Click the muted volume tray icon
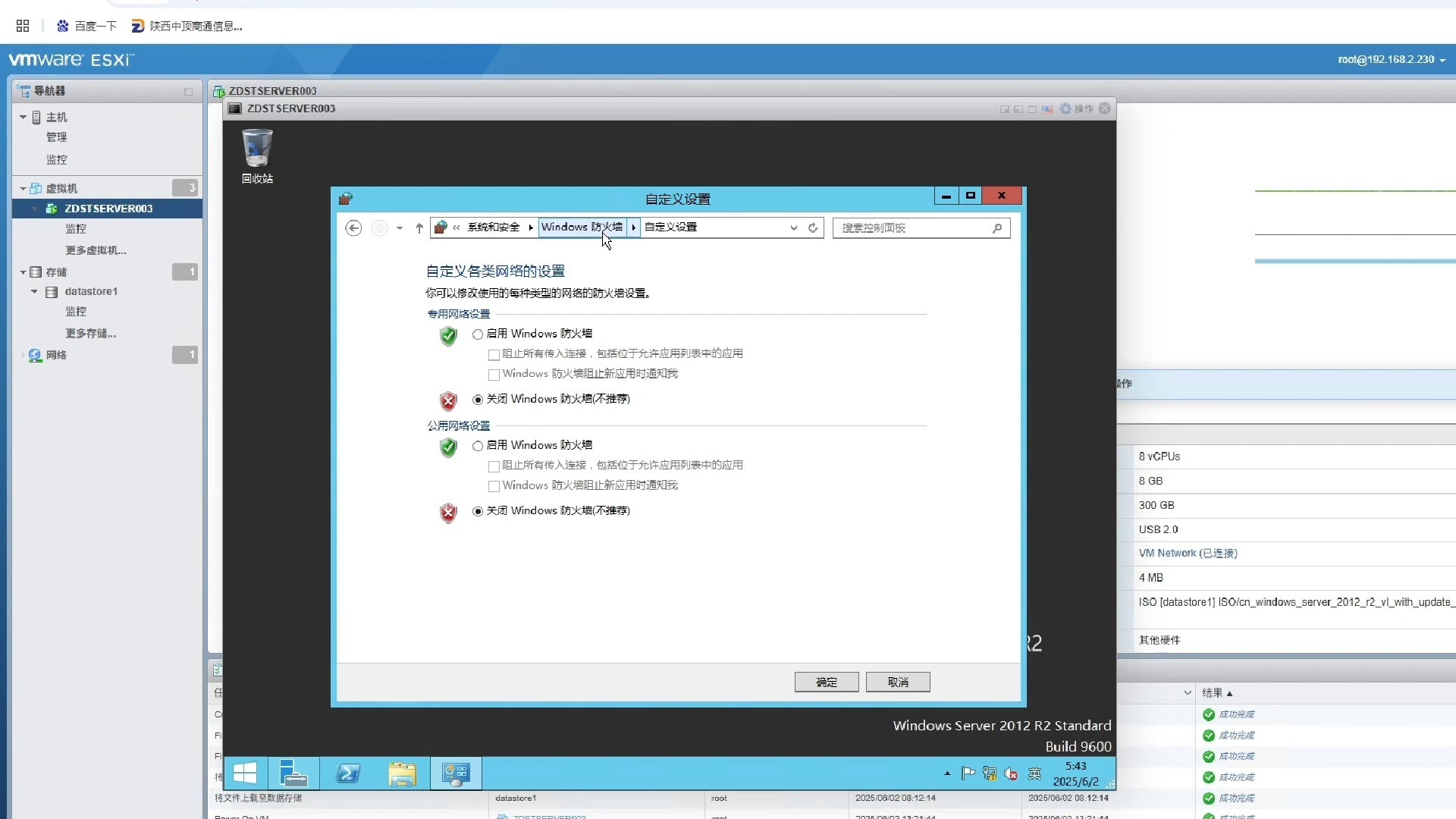 click(1011, 773)
